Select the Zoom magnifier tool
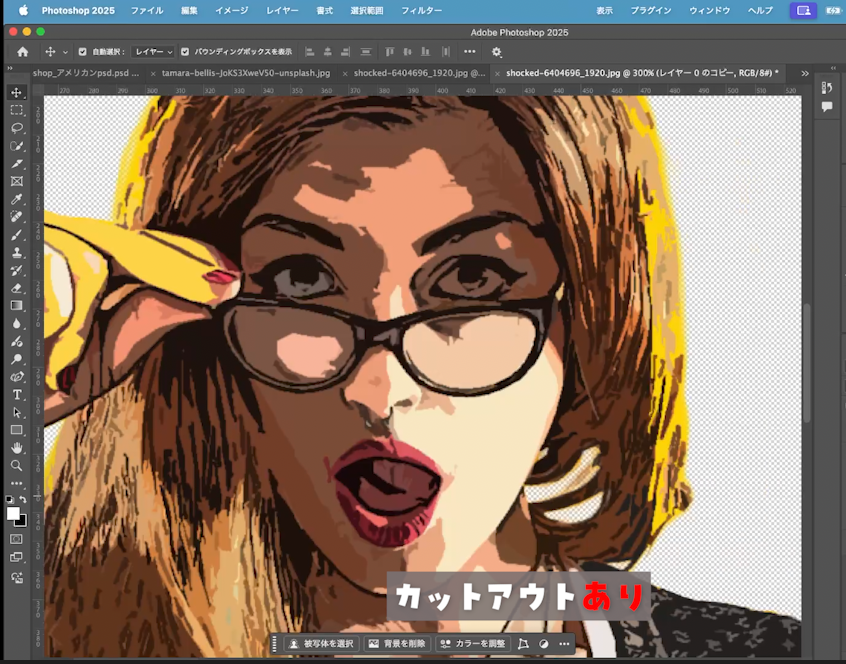This screenshot has width=846, height=664. [x=17, y=466]
